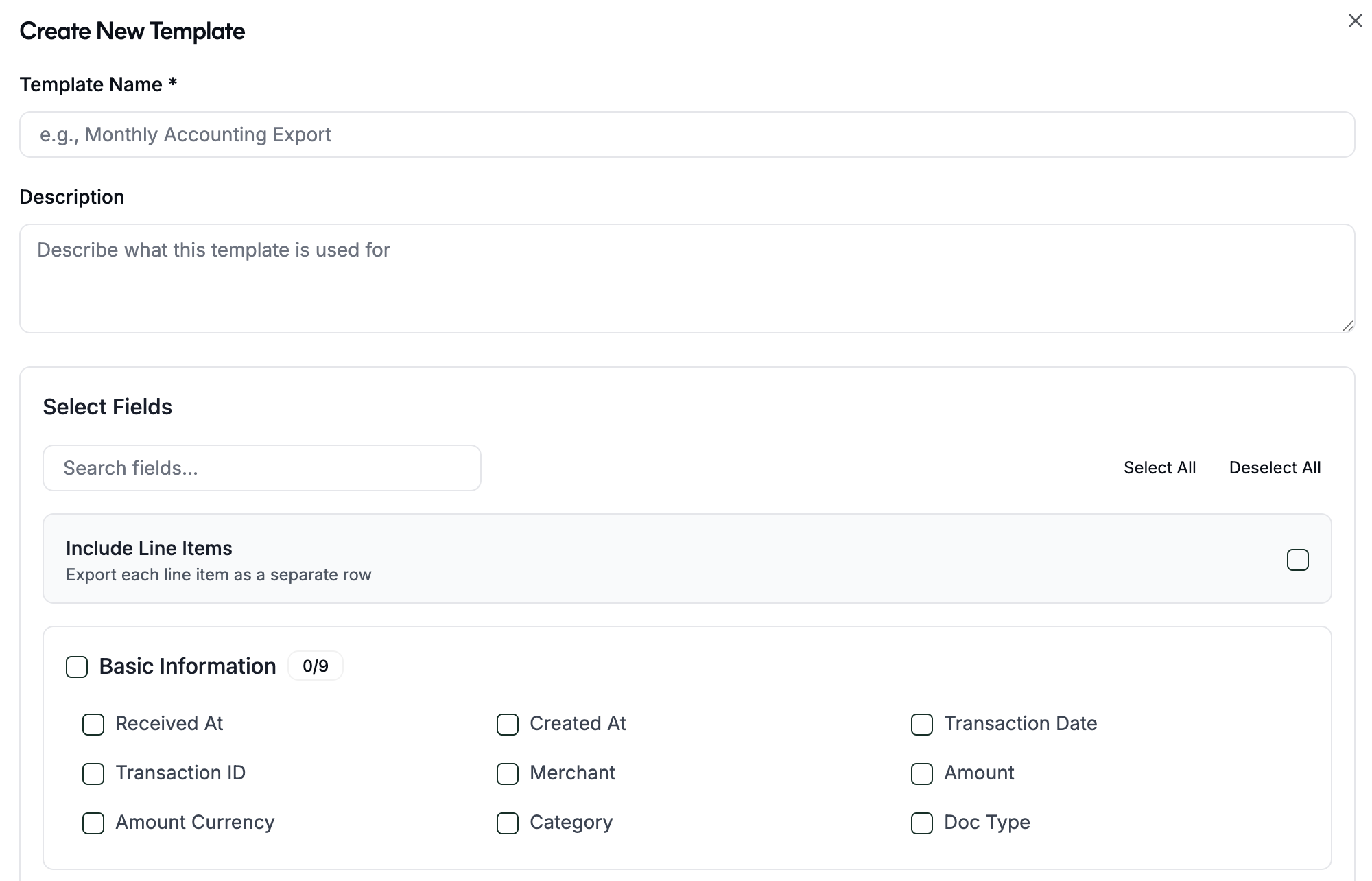
Task: Click the Deselect All button
Action: click(x=1275, y=468)
